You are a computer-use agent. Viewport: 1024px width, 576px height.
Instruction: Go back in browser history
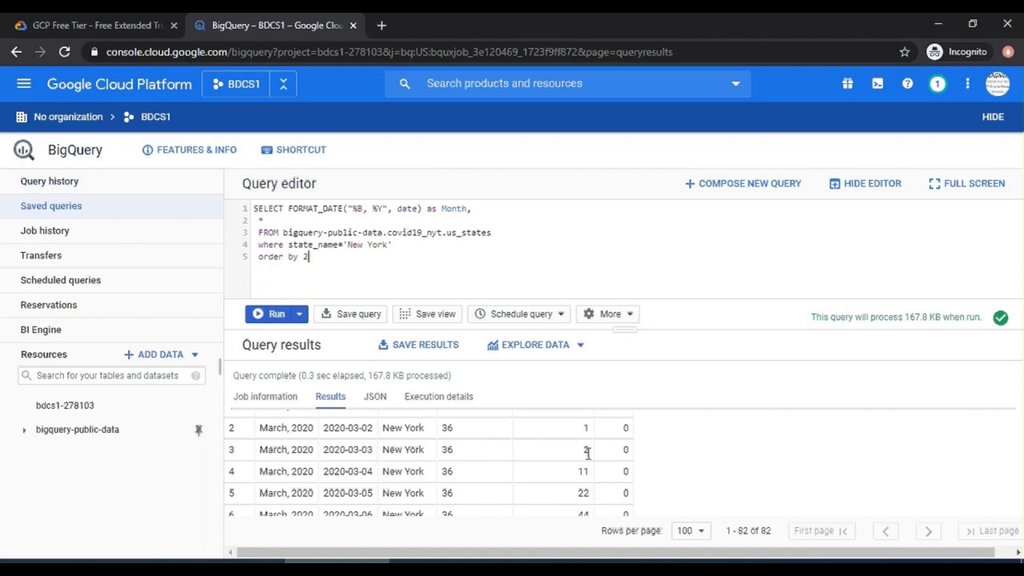[x=16, y=52]
